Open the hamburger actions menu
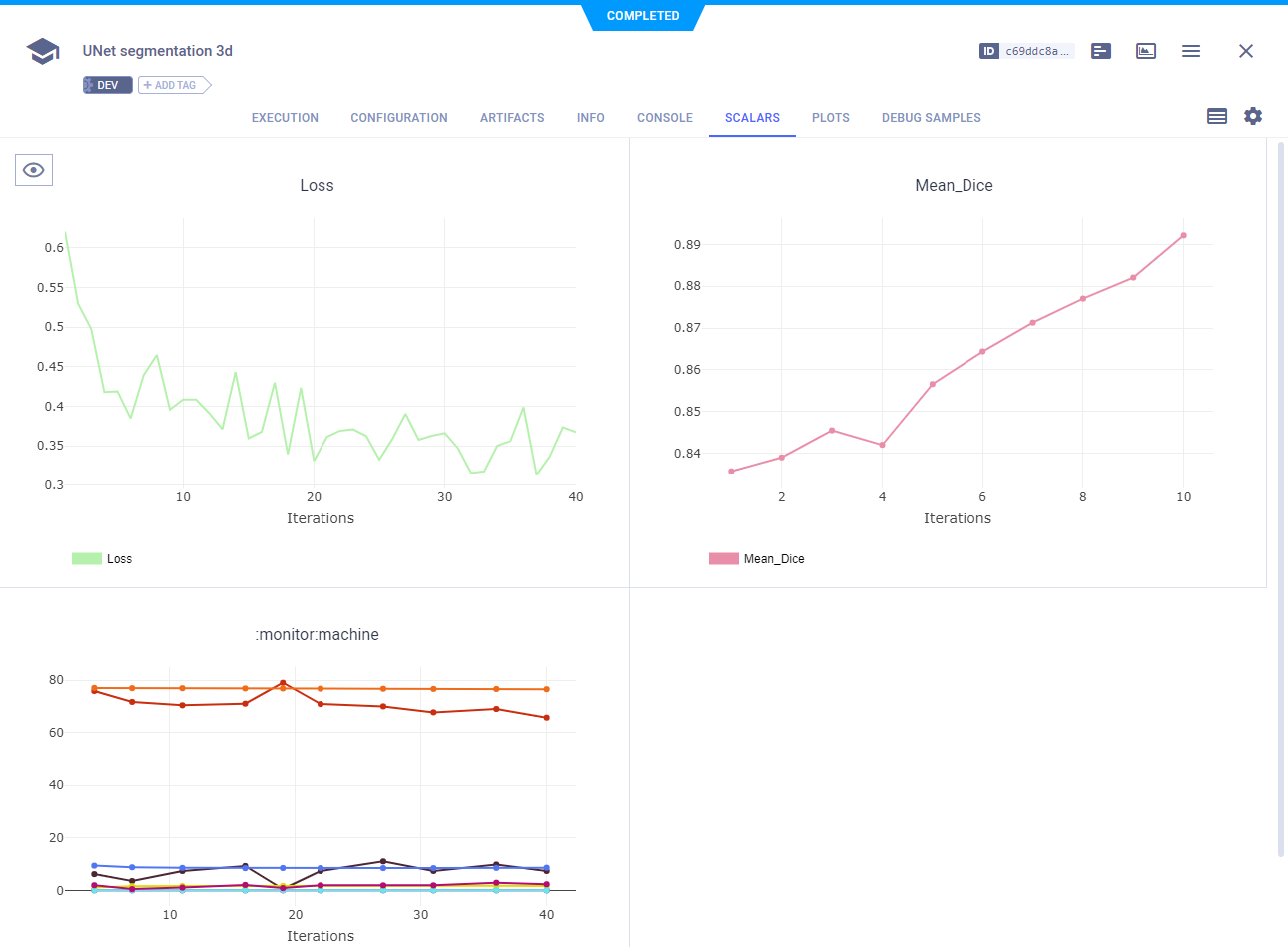The image size is (1288, 948). tap(1191, 51)
